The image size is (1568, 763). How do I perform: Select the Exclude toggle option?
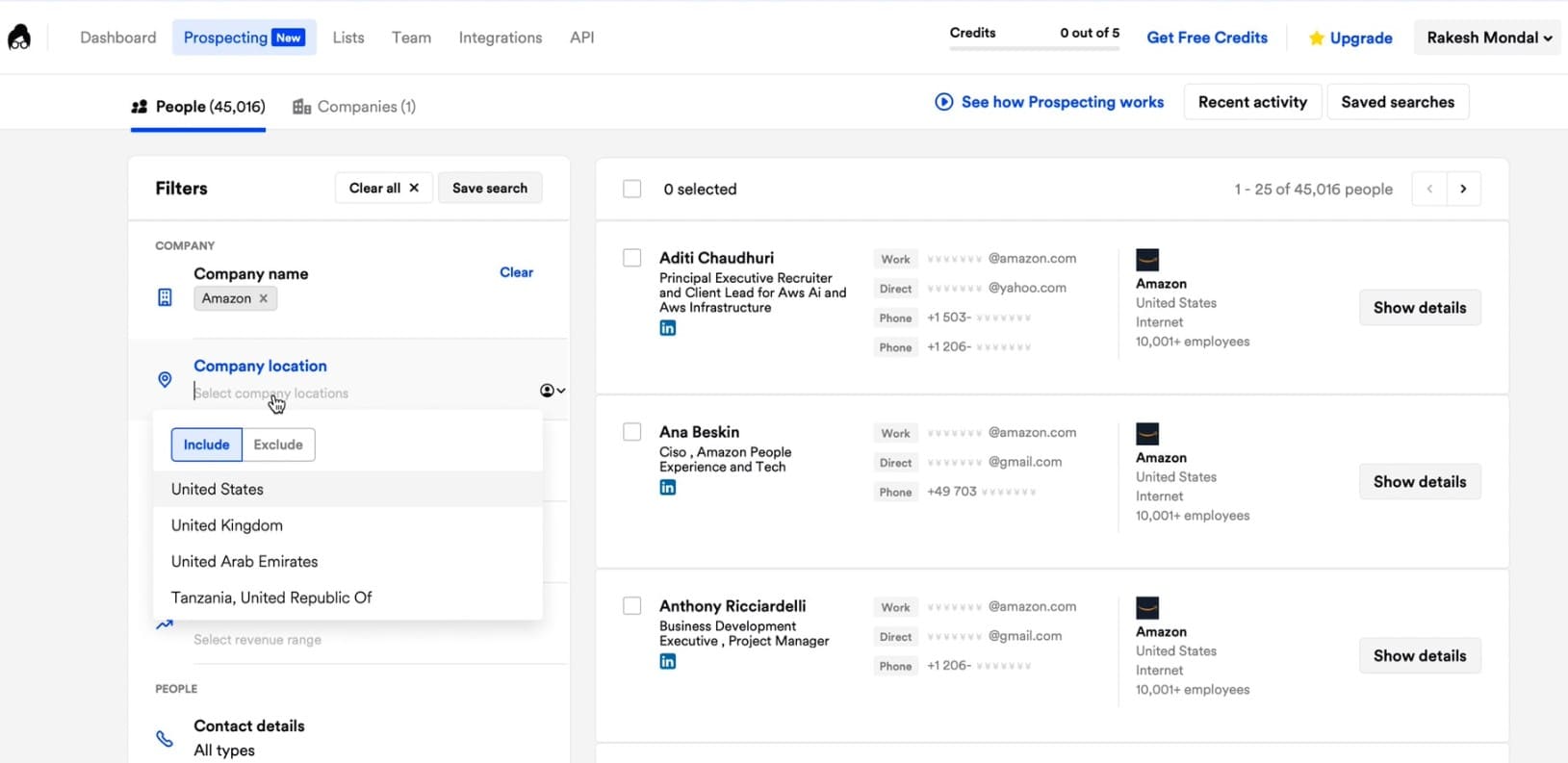(278, 445)
